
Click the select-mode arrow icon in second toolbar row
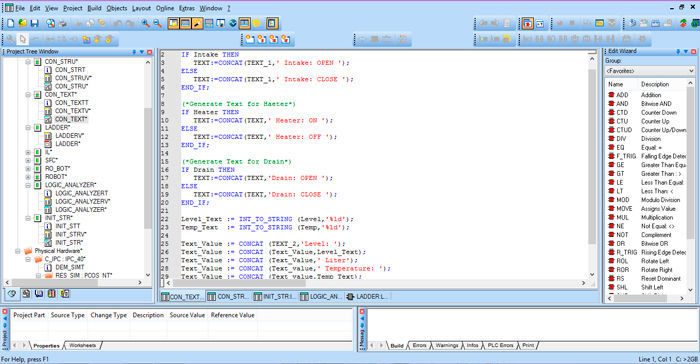click(x=22, y=39)
